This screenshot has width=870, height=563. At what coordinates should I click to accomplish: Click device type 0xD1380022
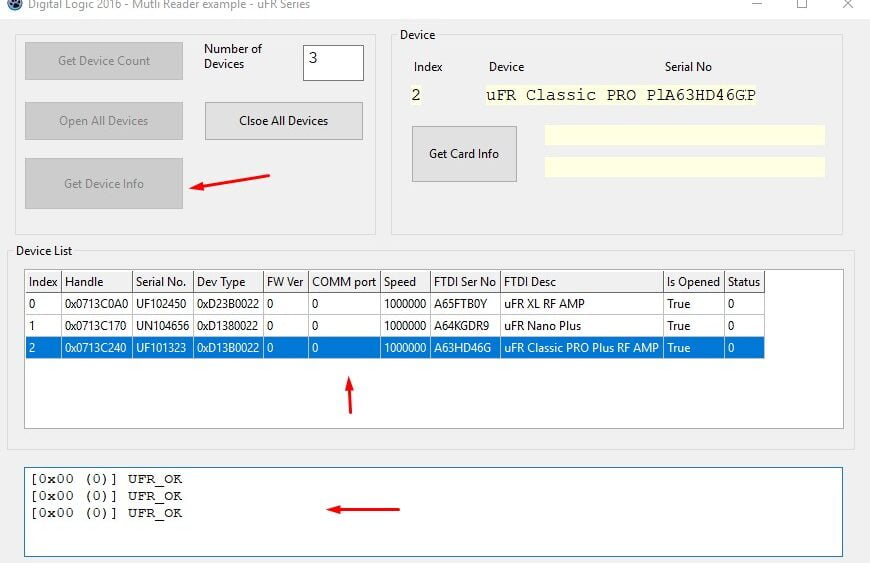click(227, 326)
